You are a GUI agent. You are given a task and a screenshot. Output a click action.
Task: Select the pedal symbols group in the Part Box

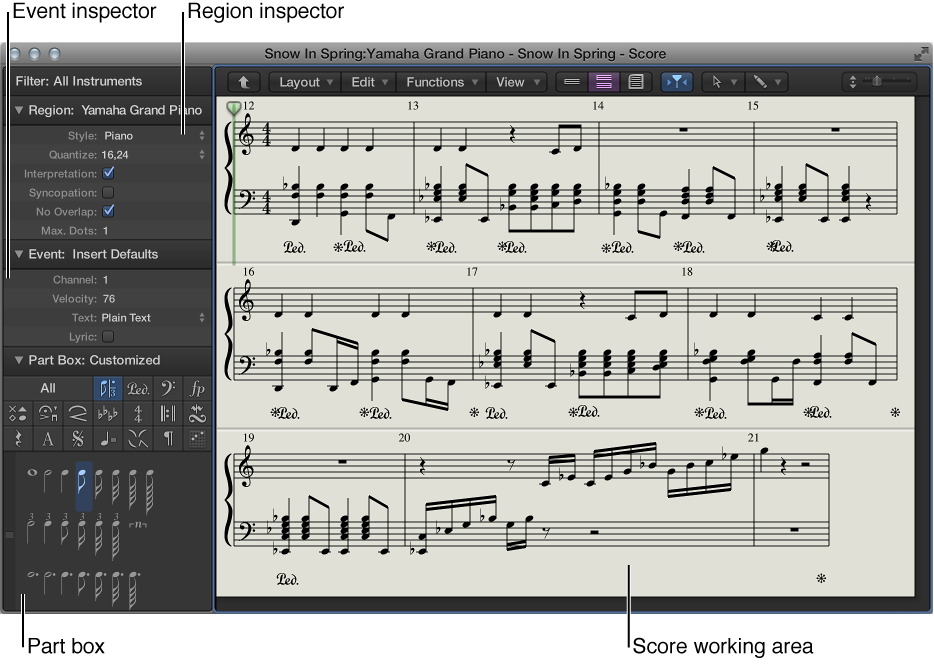pyautogui.click(x=138, y=388)
